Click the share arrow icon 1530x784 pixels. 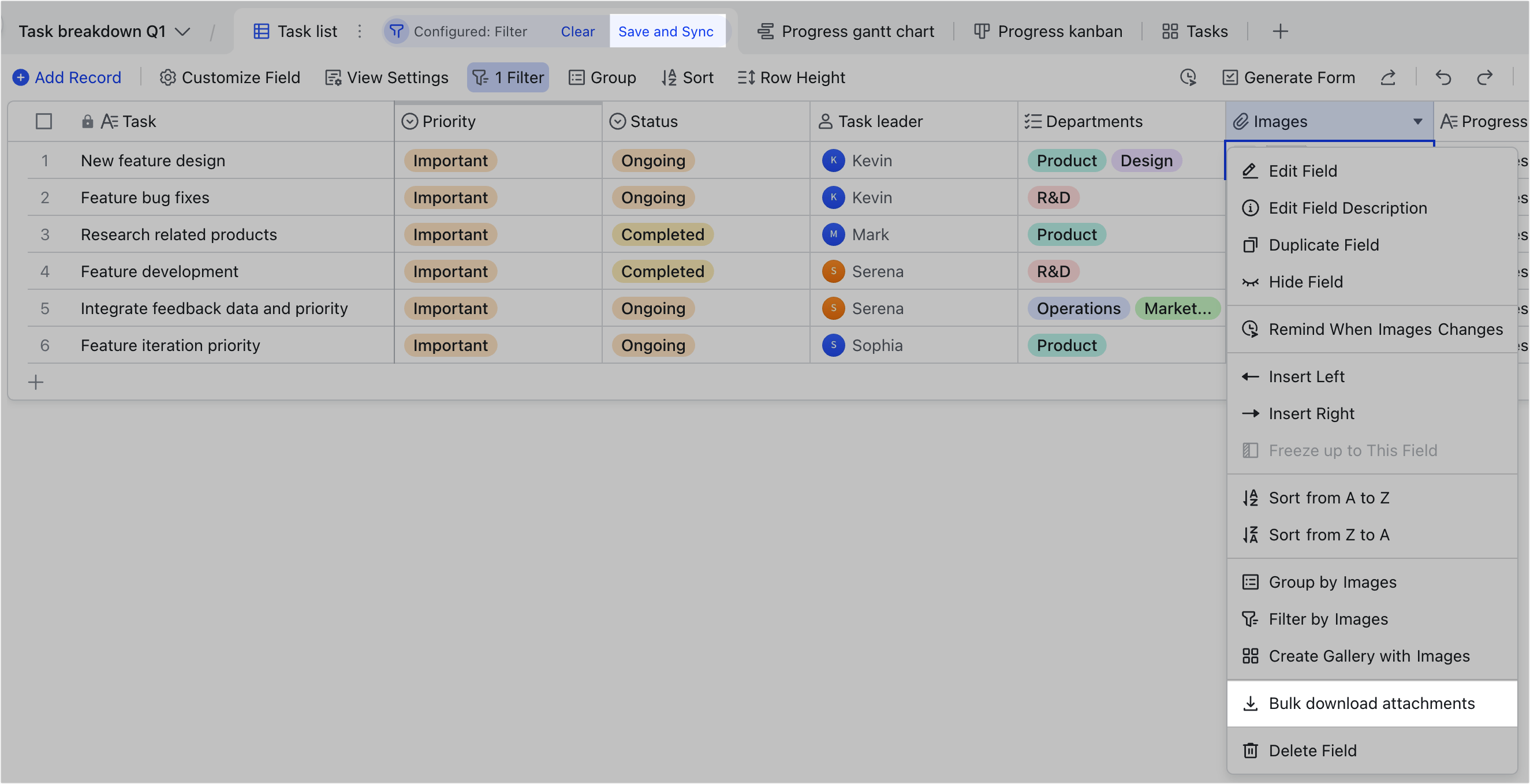tap(1389, 77)
